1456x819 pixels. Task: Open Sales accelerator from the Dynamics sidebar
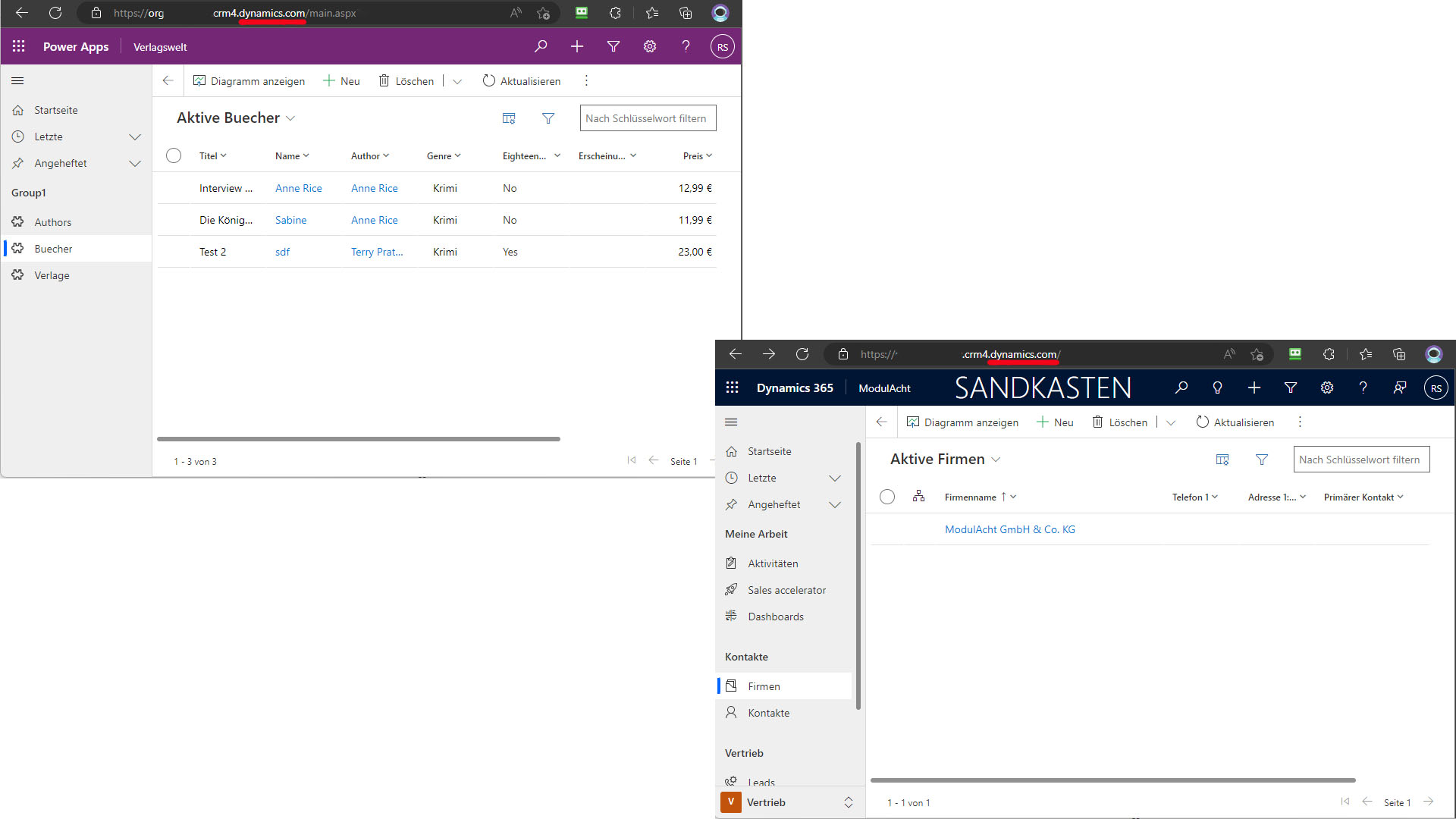[787, 589]
